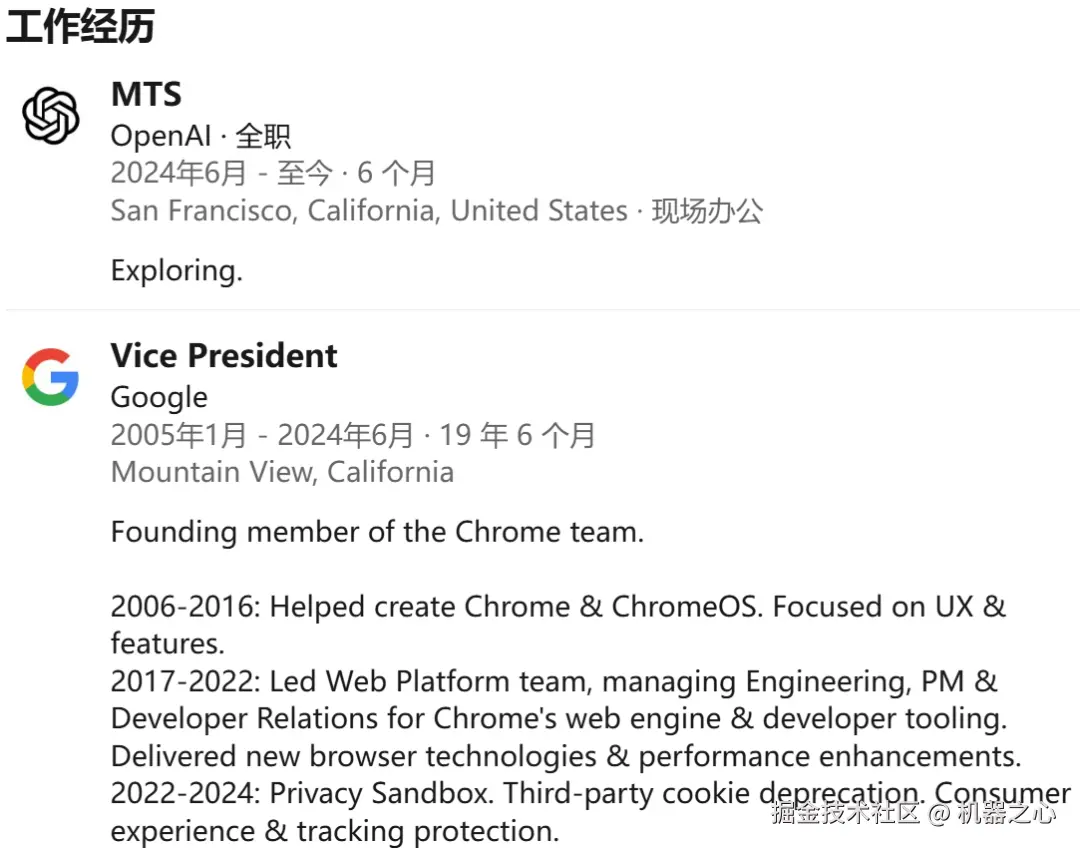
Task: Click the "Developer Relations for Chrome's web engine" line
Action: coord(558,719)
